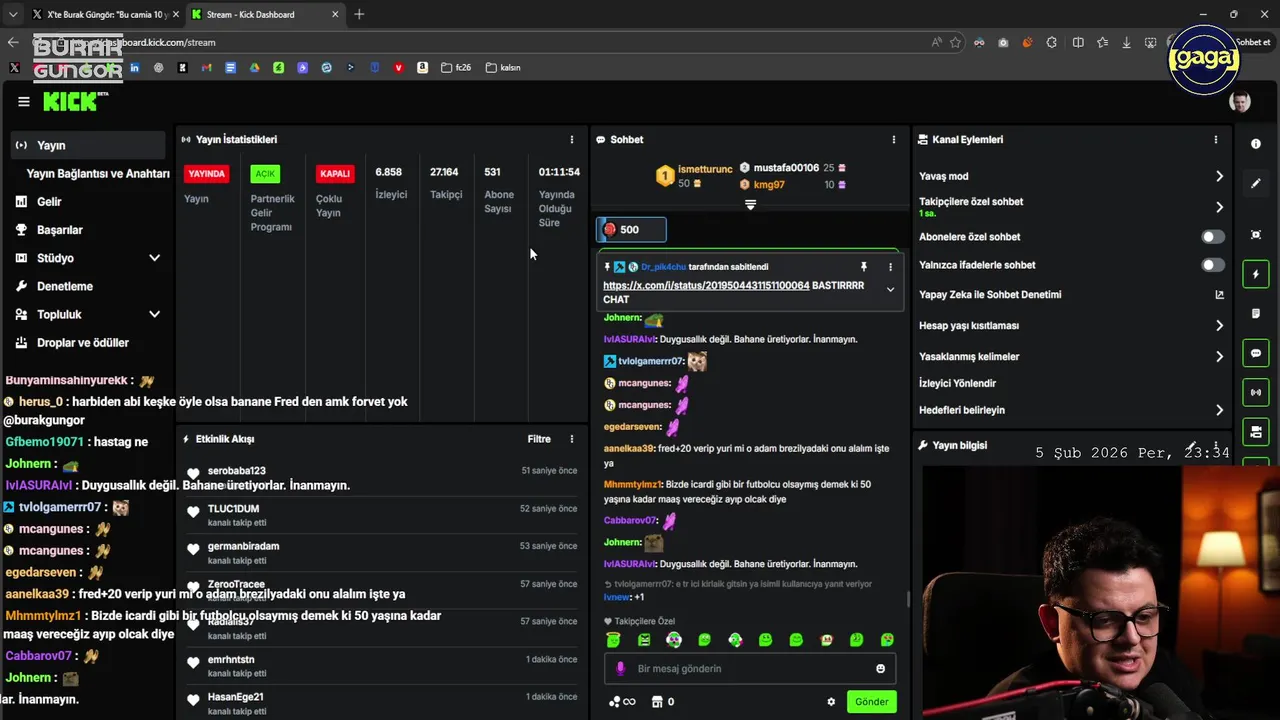This screenshot has width=1280, height=720.
Task: Open the hamburger menu beside the Kick logo
Action: (x=24, y=101)
